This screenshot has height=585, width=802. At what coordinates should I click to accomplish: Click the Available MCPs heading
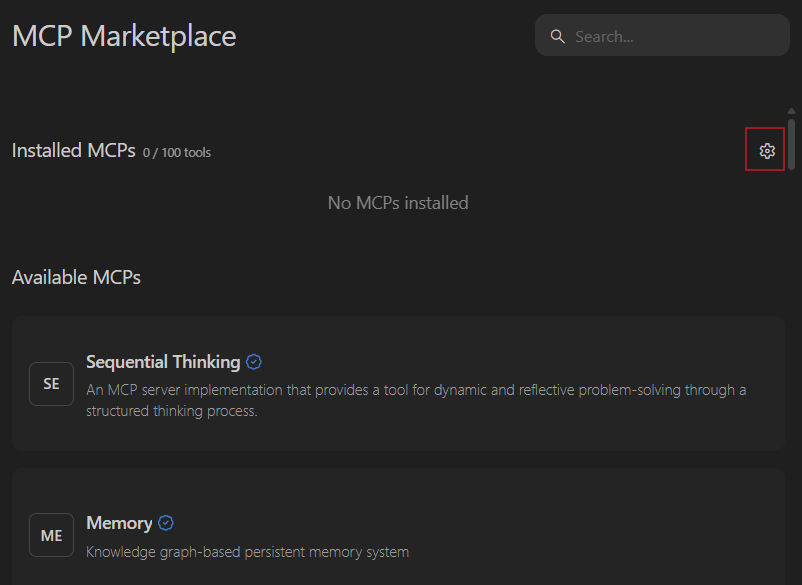pos(76,277)
